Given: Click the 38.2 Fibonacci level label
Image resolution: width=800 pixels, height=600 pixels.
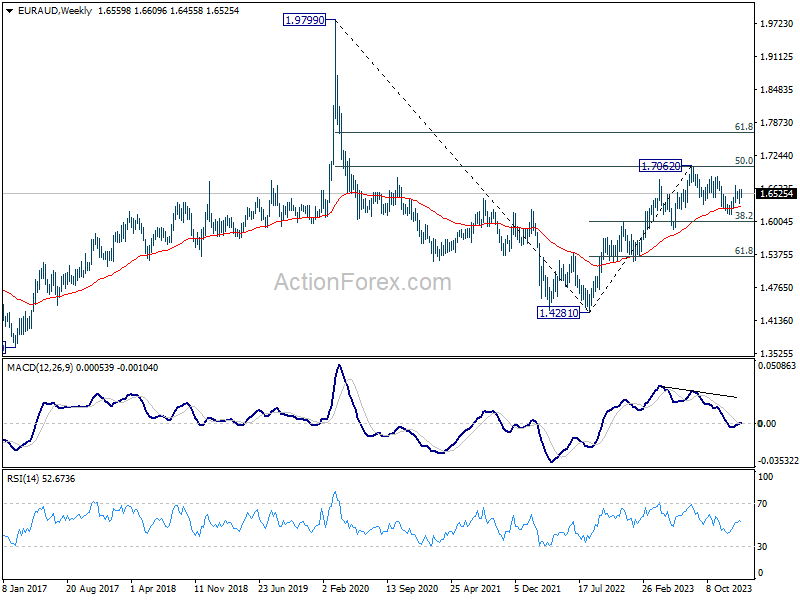Looking at the screenshot, I should coord(743,216).
